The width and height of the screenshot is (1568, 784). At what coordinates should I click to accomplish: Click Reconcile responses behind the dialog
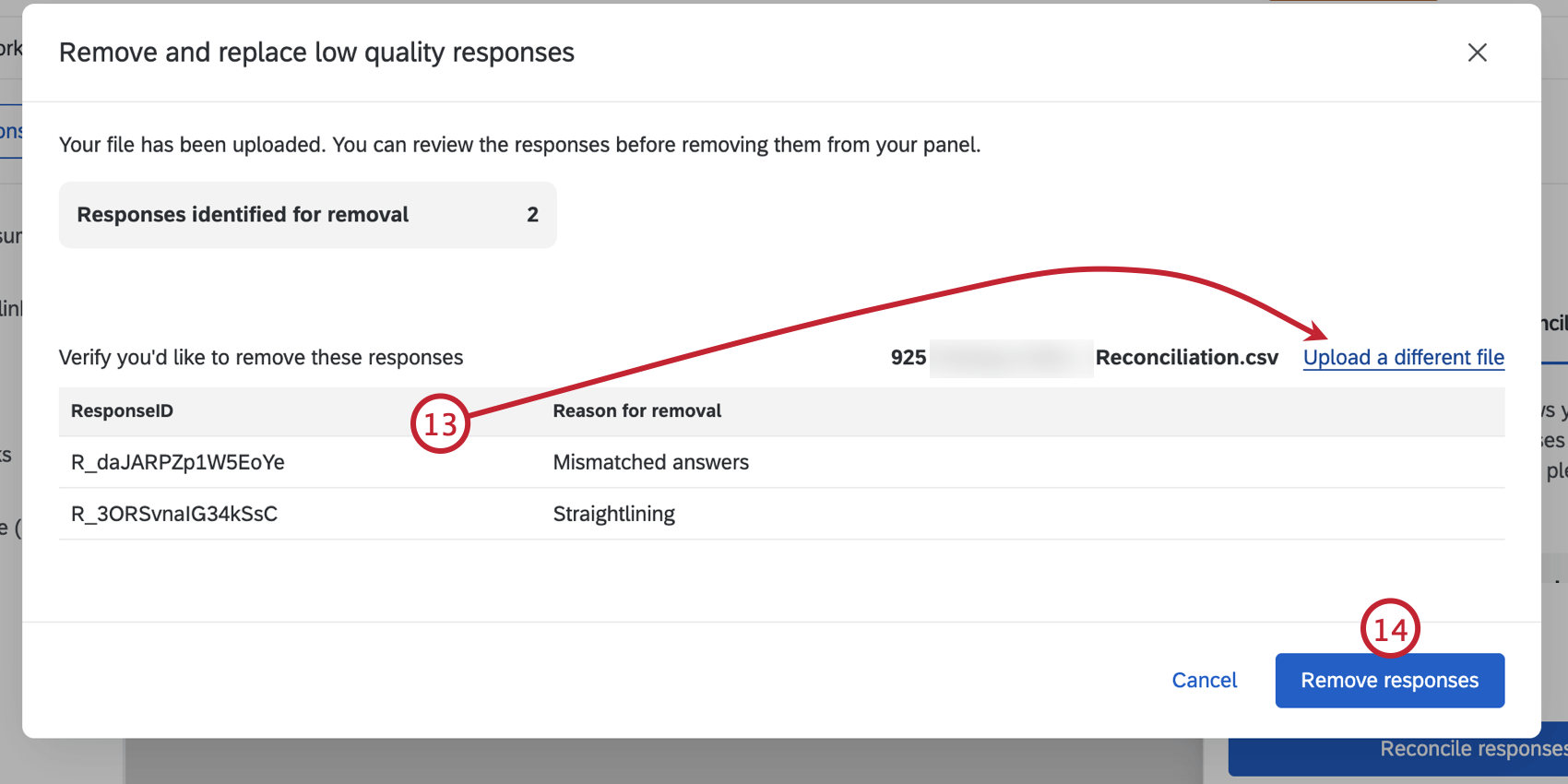click(x=1472, y=750)
